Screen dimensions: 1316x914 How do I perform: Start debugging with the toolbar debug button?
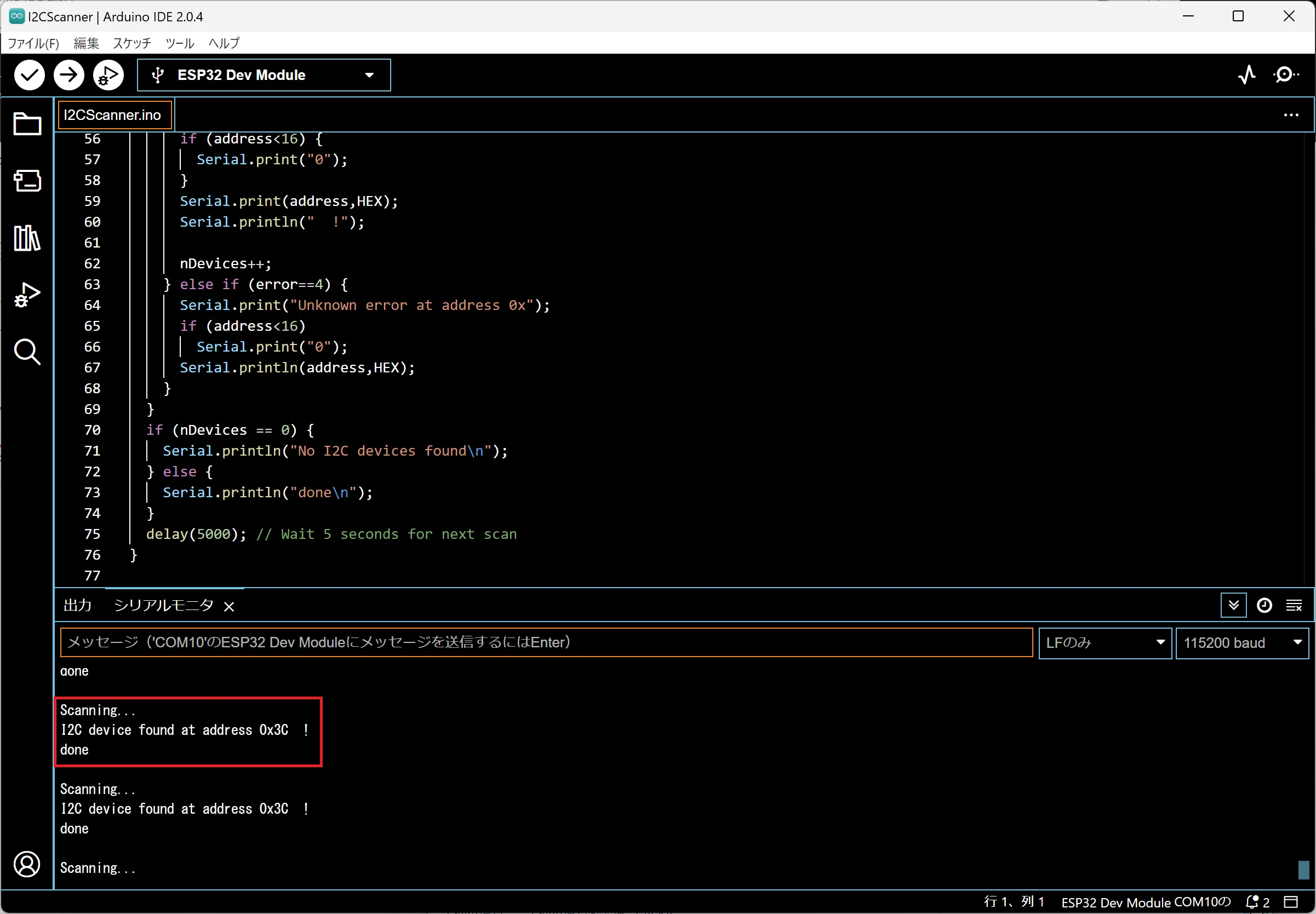pos(108,75)
